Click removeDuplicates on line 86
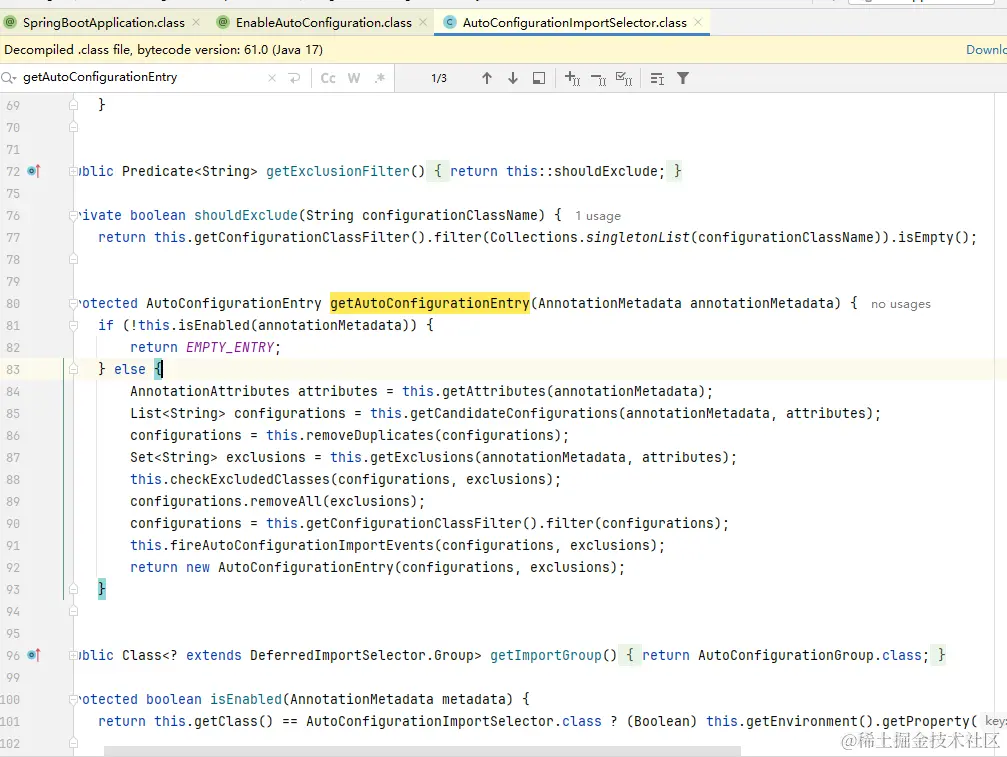The height and width of the screenshot is (757, 1007). (370, 435)
